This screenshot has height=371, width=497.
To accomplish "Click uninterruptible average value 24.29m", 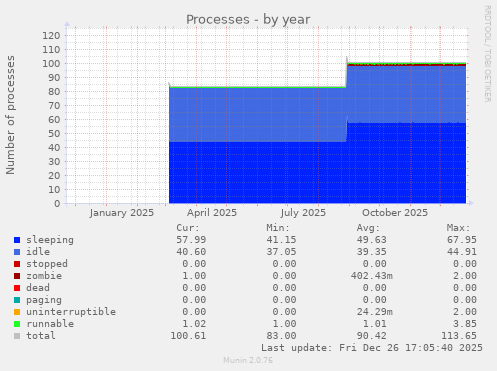I will (374, 312).
